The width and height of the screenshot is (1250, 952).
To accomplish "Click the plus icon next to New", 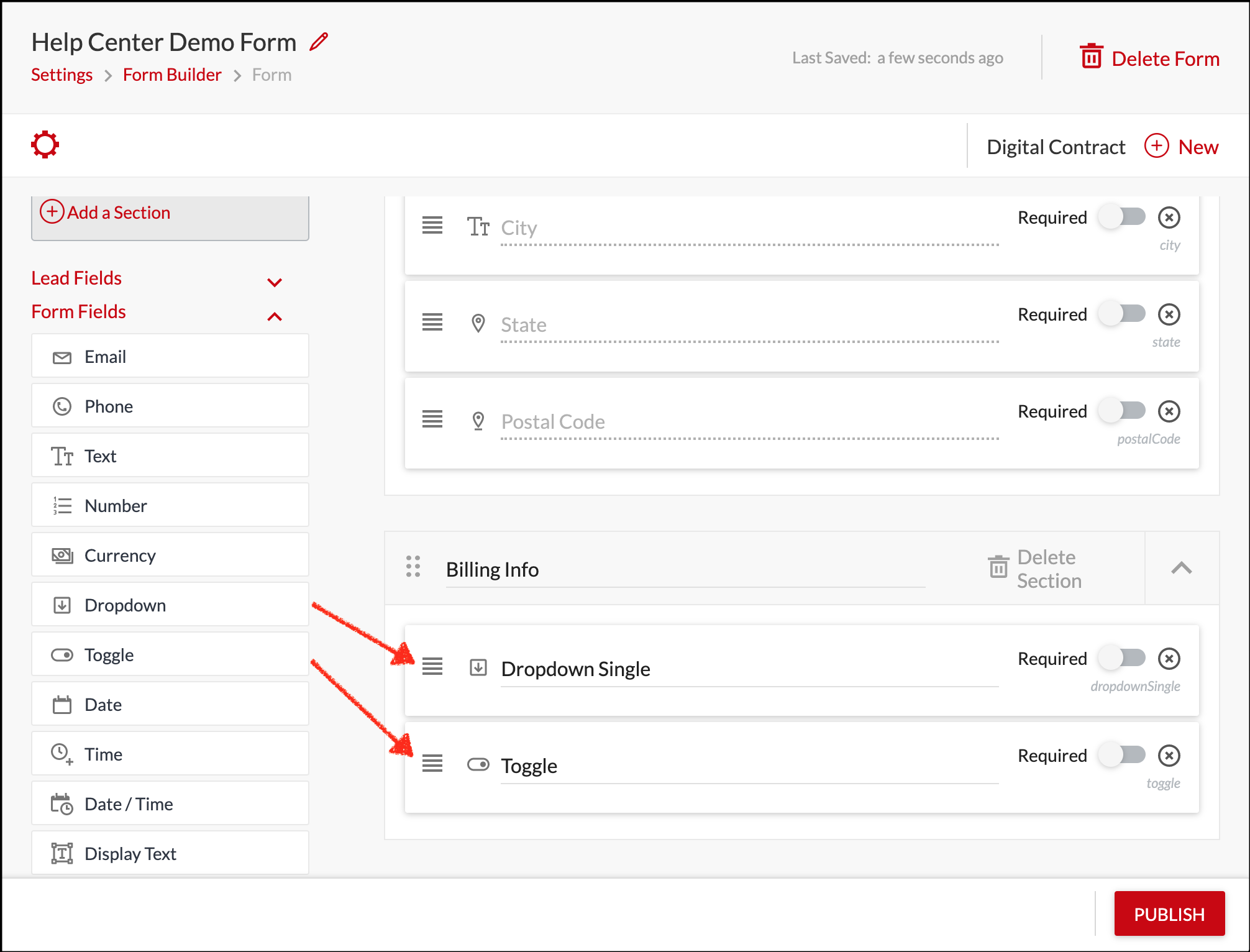I will click(1156, 146).
